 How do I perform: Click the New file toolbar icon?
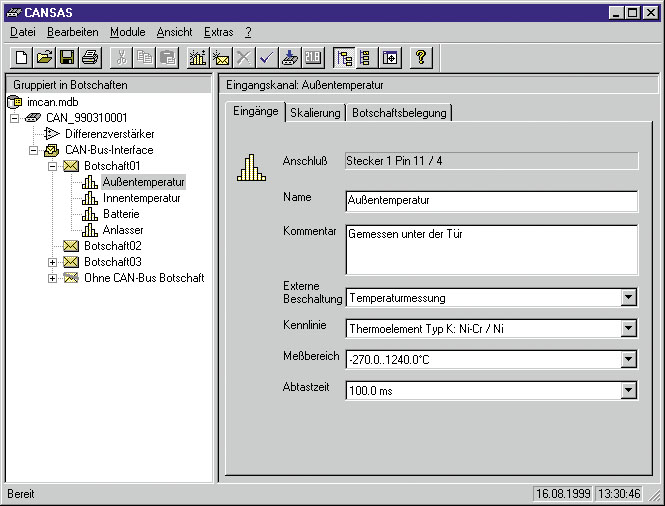[x=21, y=58]
